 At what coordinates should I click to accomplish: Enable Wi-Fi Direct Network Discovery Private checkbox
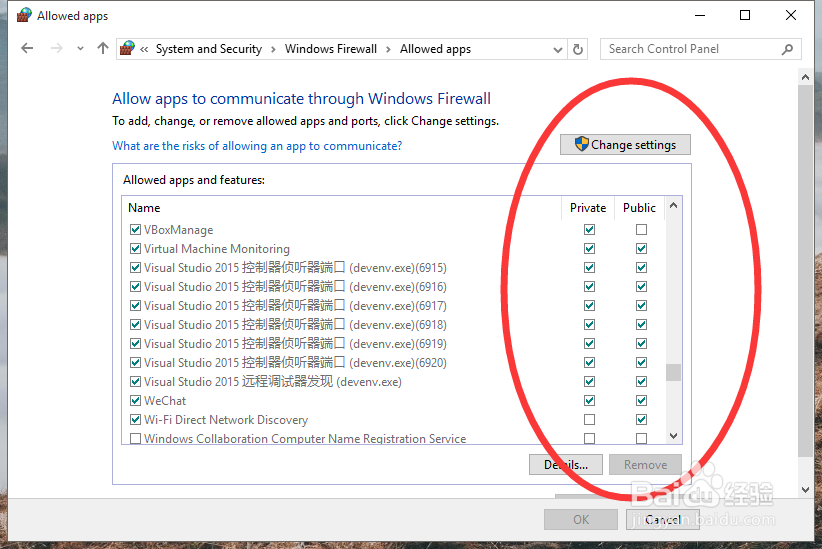click(589, 419)
